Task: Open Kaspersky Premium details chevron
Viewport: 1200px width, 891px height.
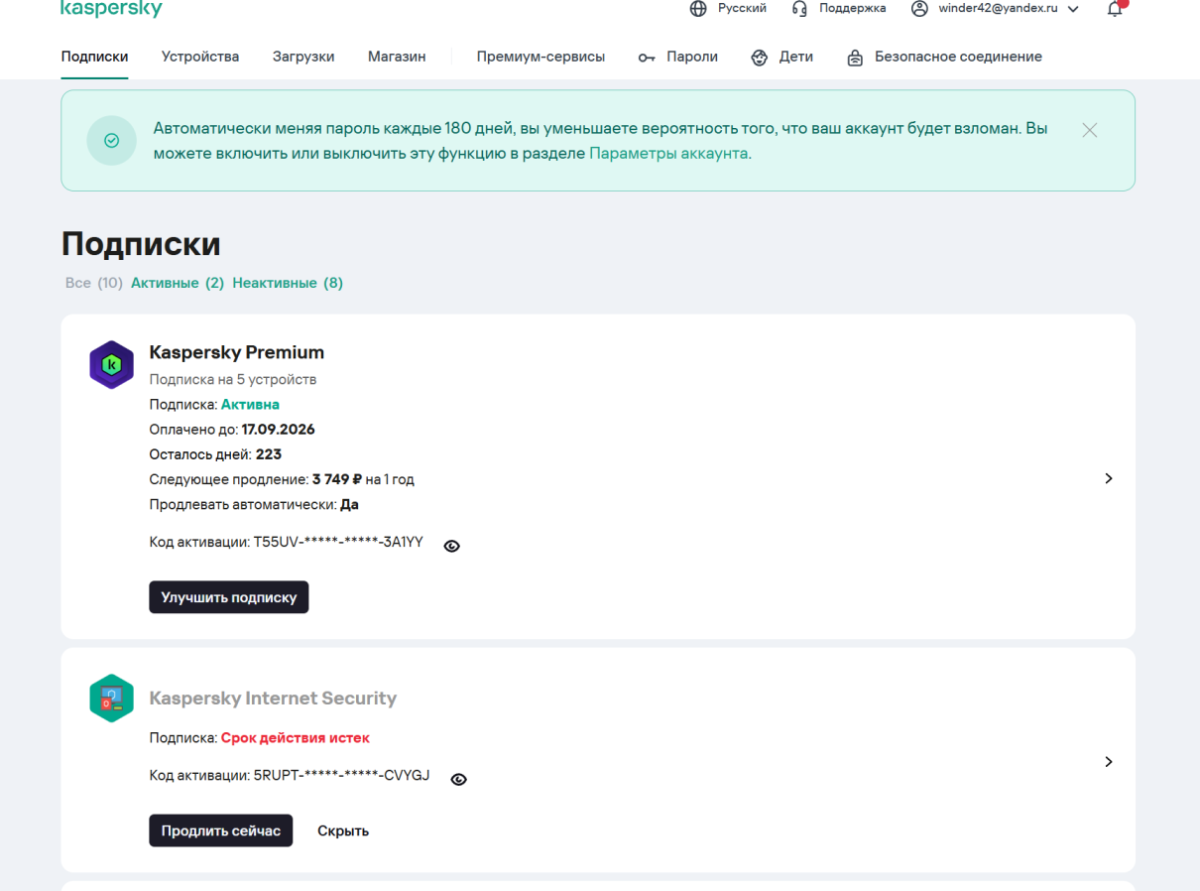Action: [x=1108, y=478]
